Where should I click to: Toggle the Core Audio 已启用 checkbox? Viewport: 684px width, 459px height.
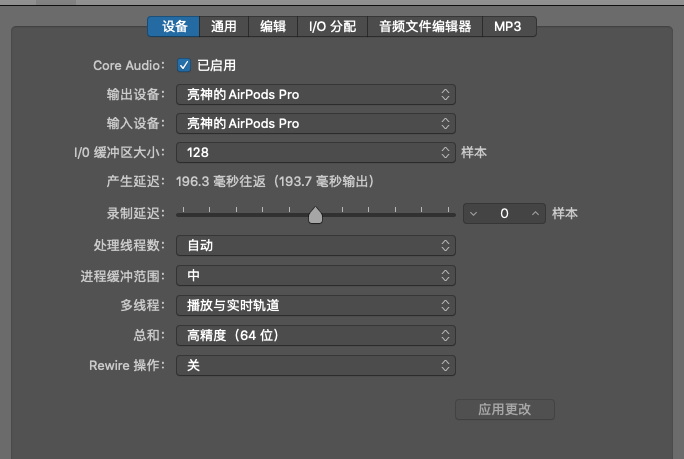tap(184, 65)
